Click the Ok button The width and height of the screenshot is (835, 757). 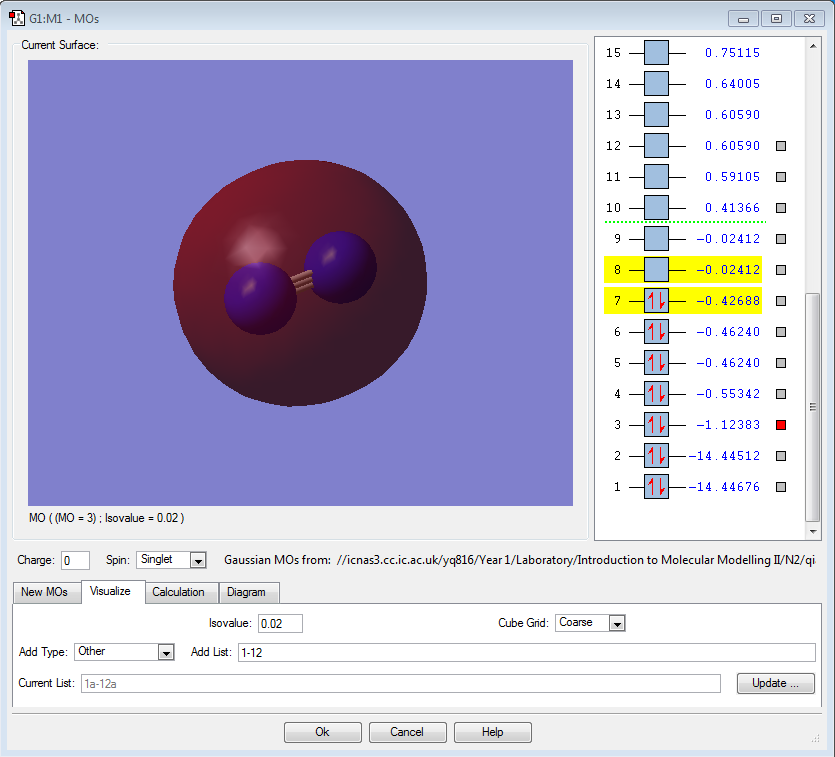click(322, 732)
